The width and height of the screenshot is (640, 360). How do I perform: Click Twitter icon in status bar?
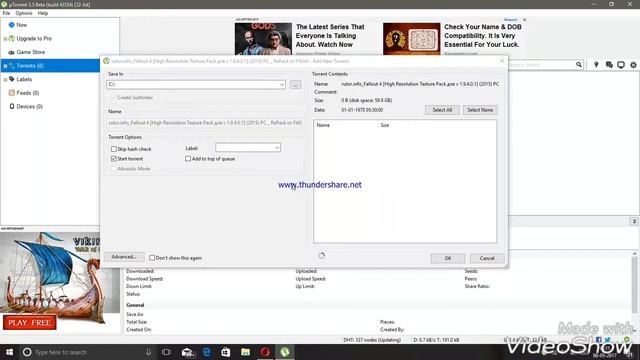608,340
